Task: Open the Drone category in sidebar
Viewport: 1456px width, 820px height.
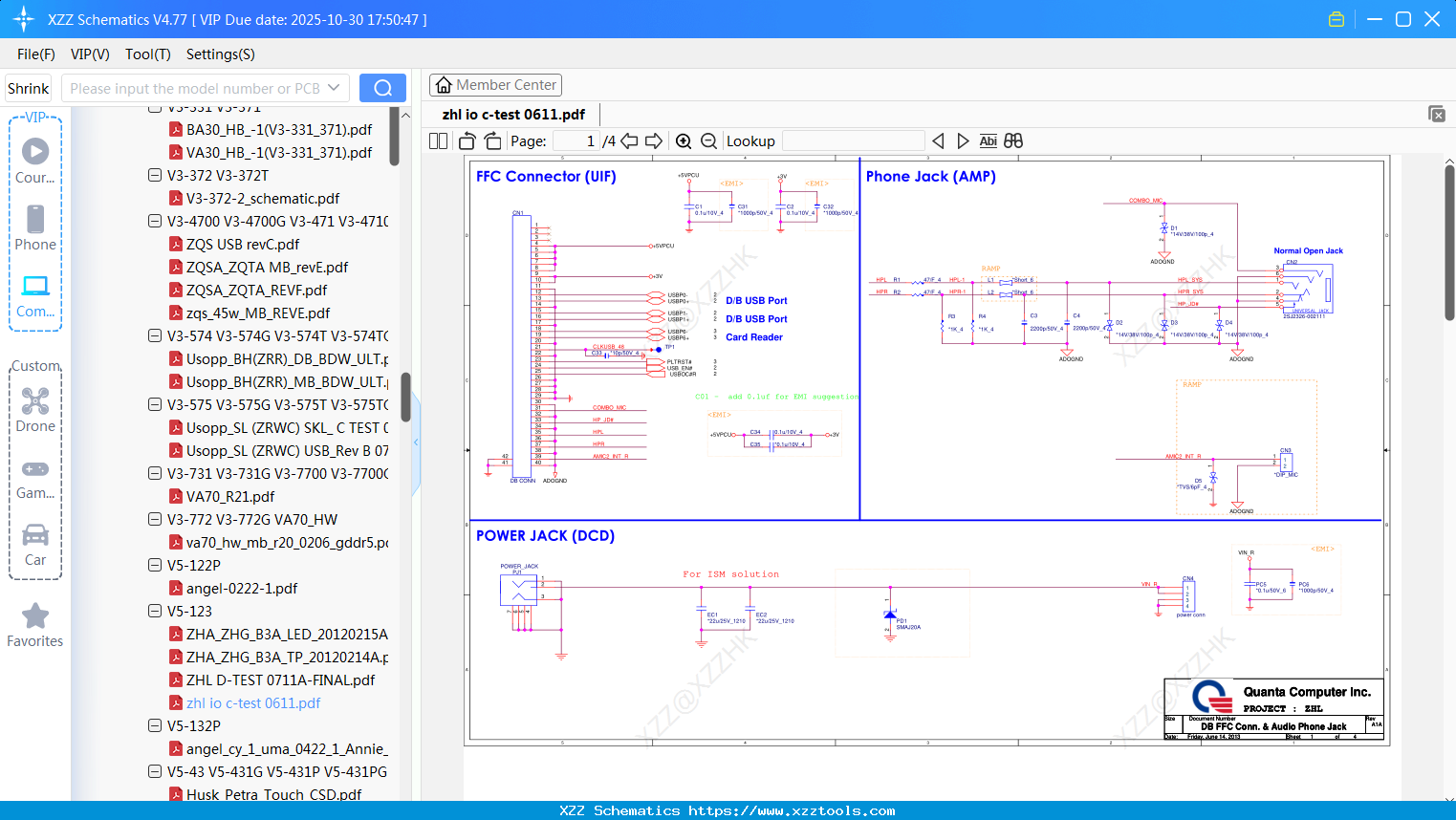Action: pos(35,410)
